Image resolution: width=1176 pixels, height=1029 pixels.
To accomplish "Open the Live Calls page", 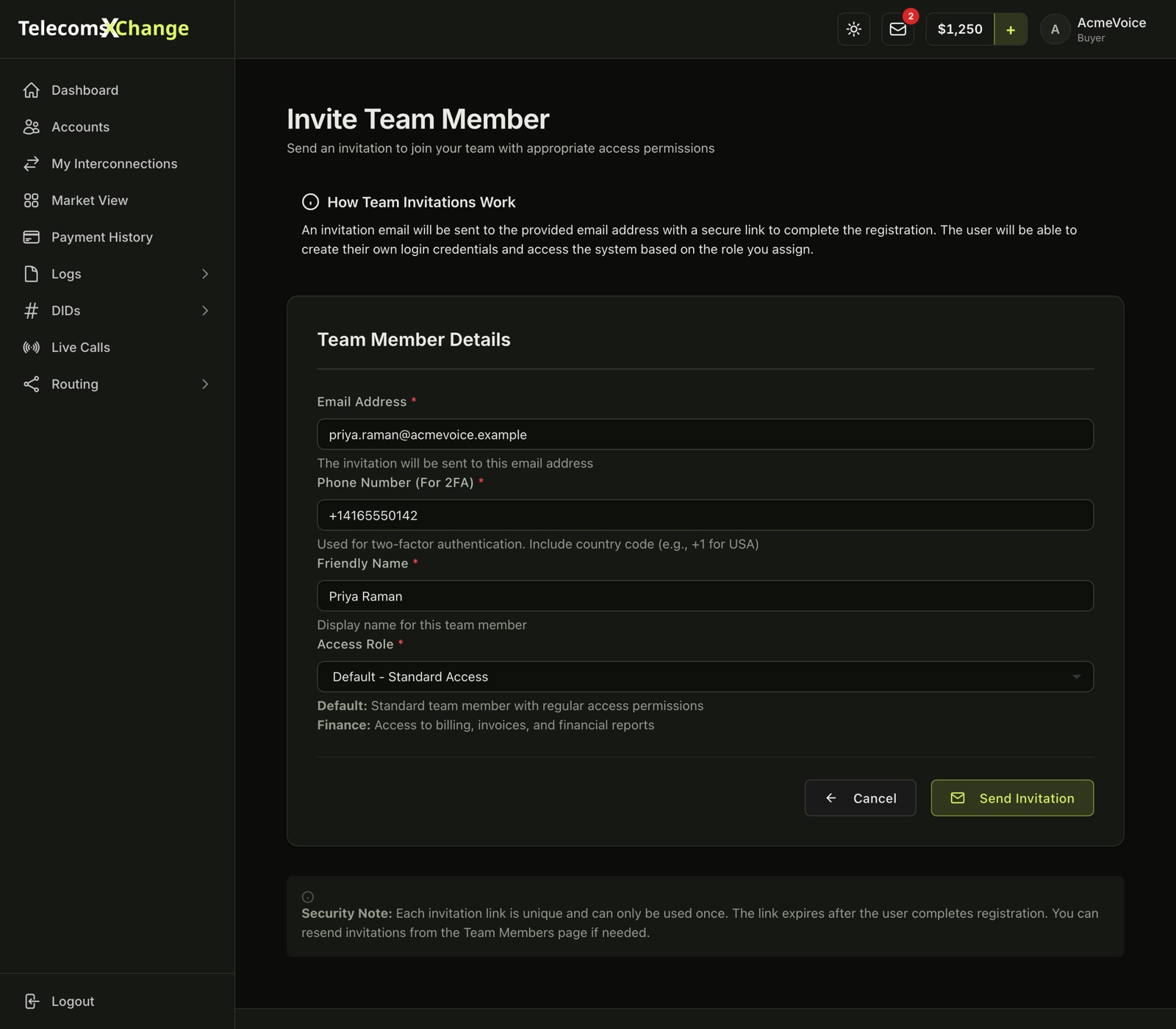I will pyautogui.click(x=117, y=348).
